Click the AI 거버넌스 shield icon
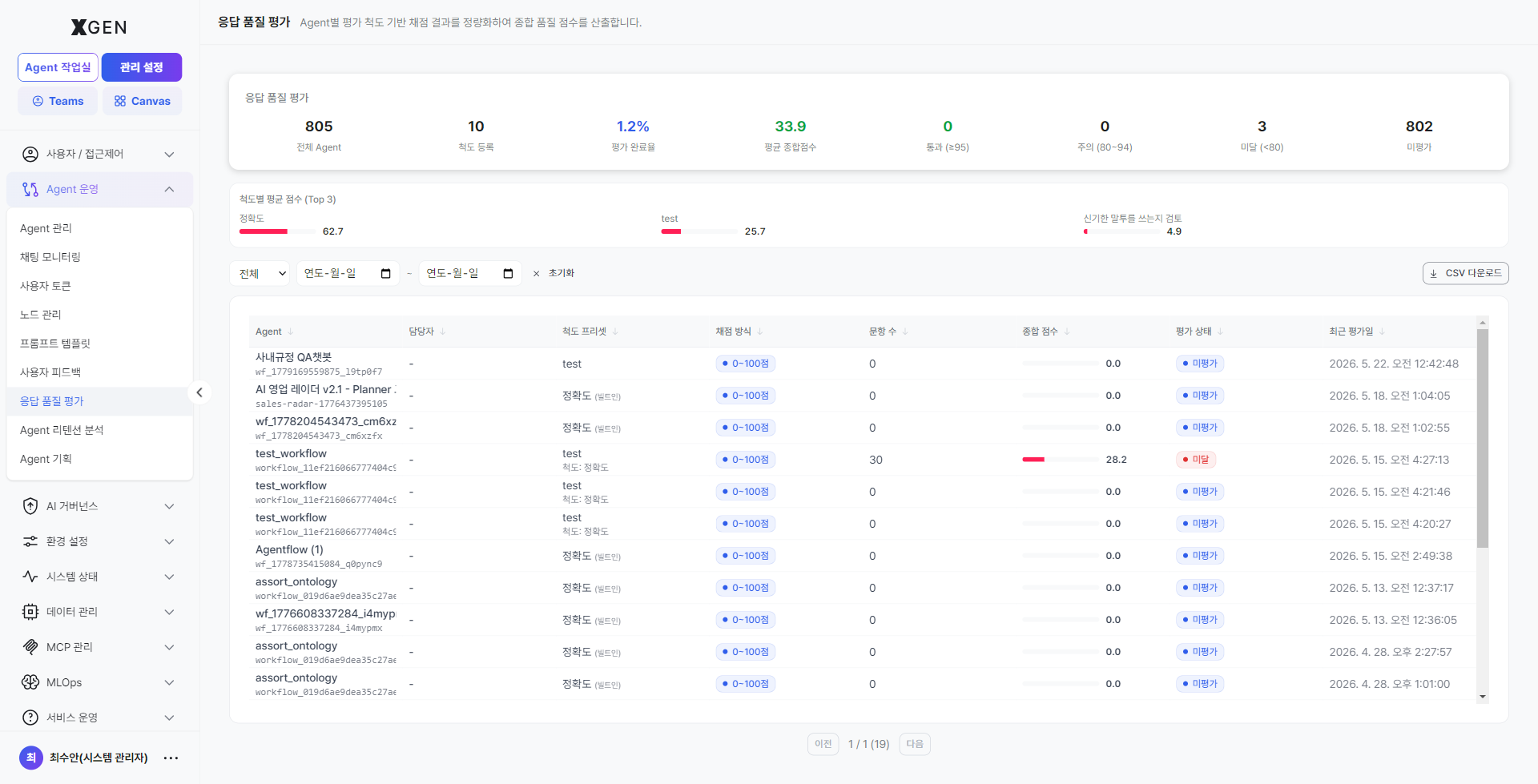 pos(30,506)
